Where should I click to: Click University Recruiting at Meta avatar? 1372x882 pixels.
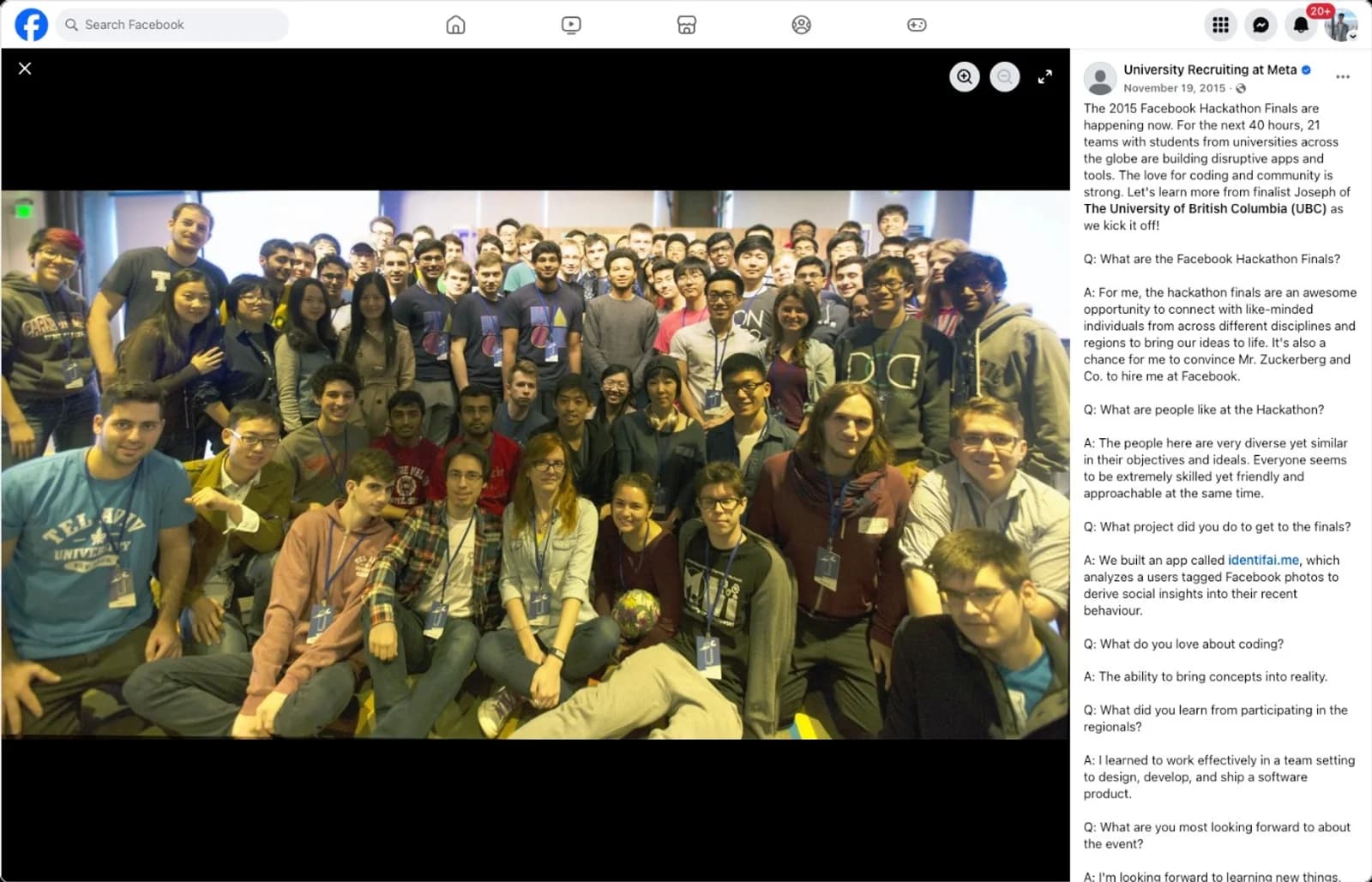click(x=1100, y=78)
